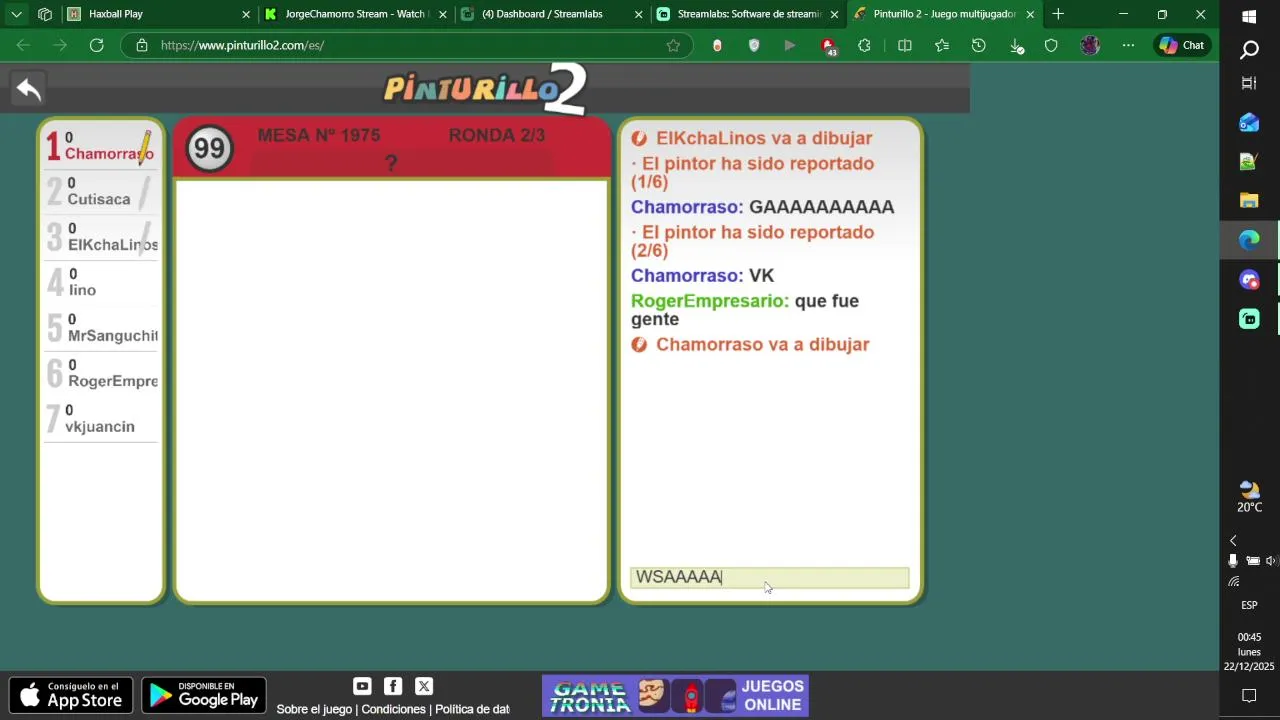Viewport: 1280px width, 720px height.
Task: Open Streamlabs green taskbar icon
Action: [1249, 319]
